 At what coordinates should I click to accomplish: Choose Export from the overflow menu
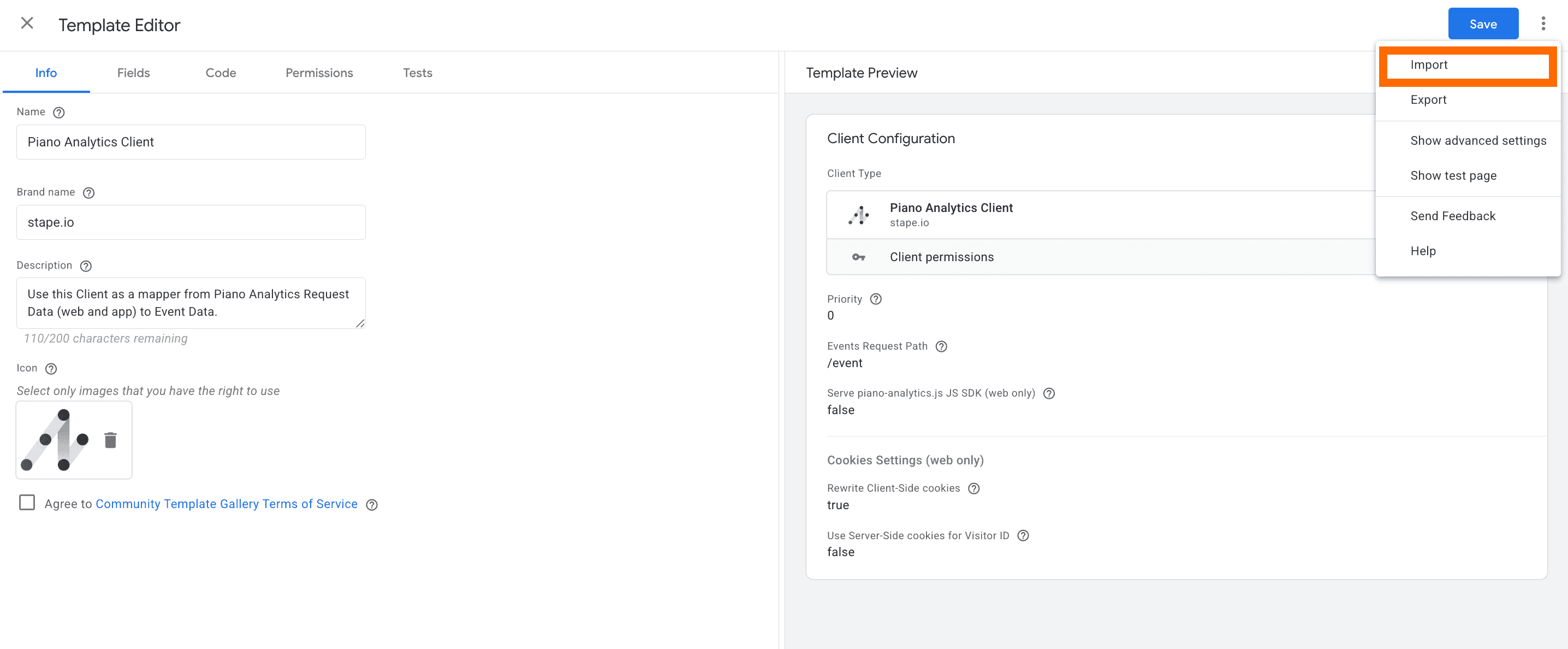coord(1428,99)
